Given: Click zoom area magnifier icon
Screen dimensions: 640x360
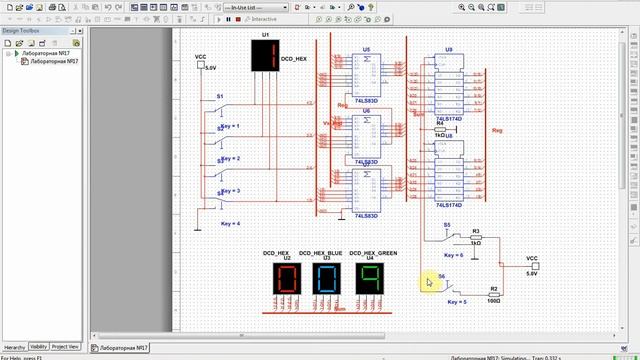Looking at the screenshot, I should click(481, 7).
